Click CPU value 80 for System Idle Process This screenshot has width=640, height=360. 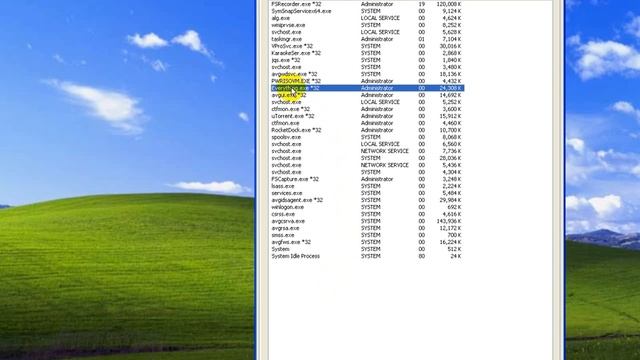coord(422,256)
